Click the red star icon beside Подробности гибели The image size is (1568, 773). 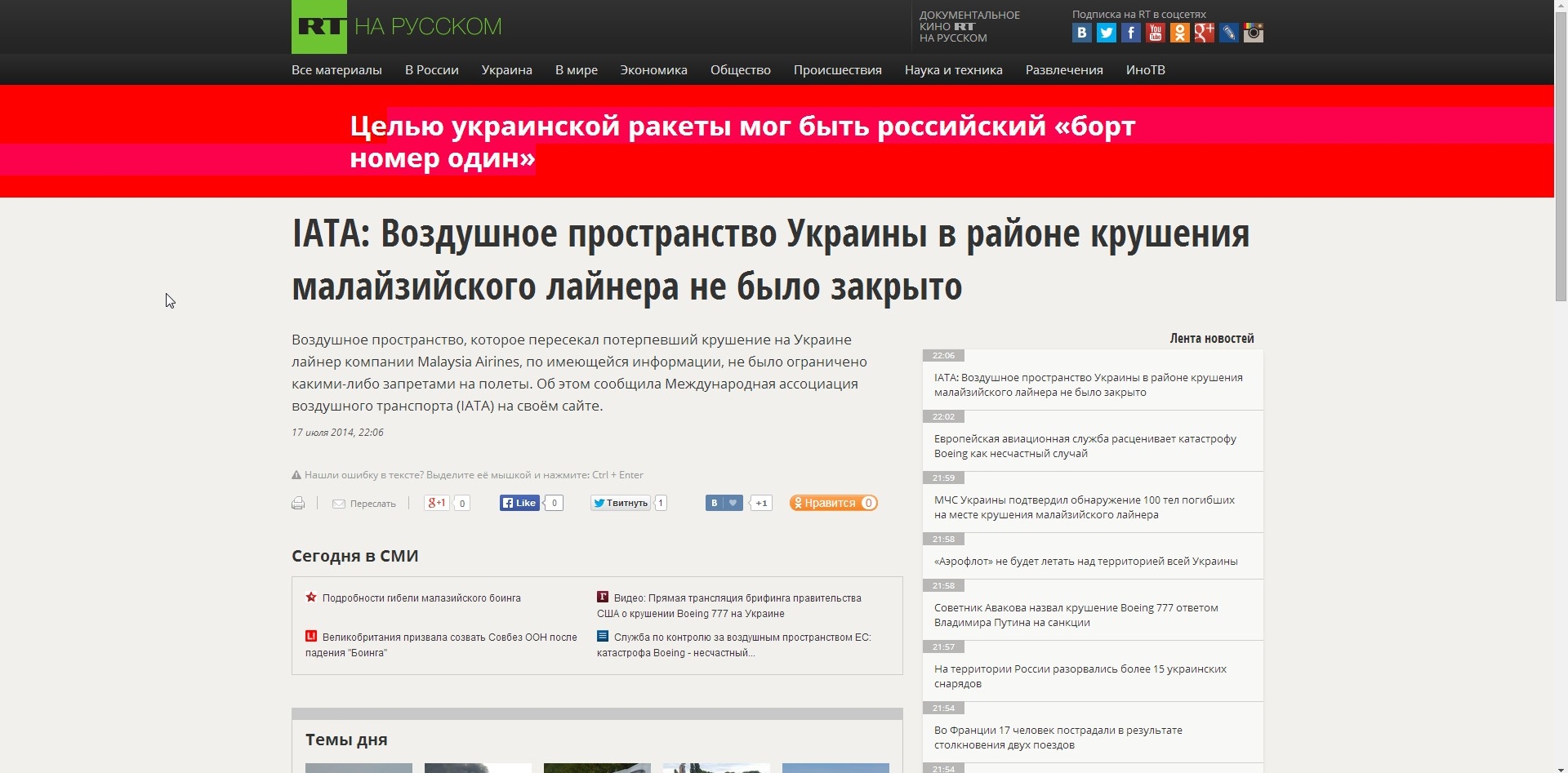tap(311, 598)
